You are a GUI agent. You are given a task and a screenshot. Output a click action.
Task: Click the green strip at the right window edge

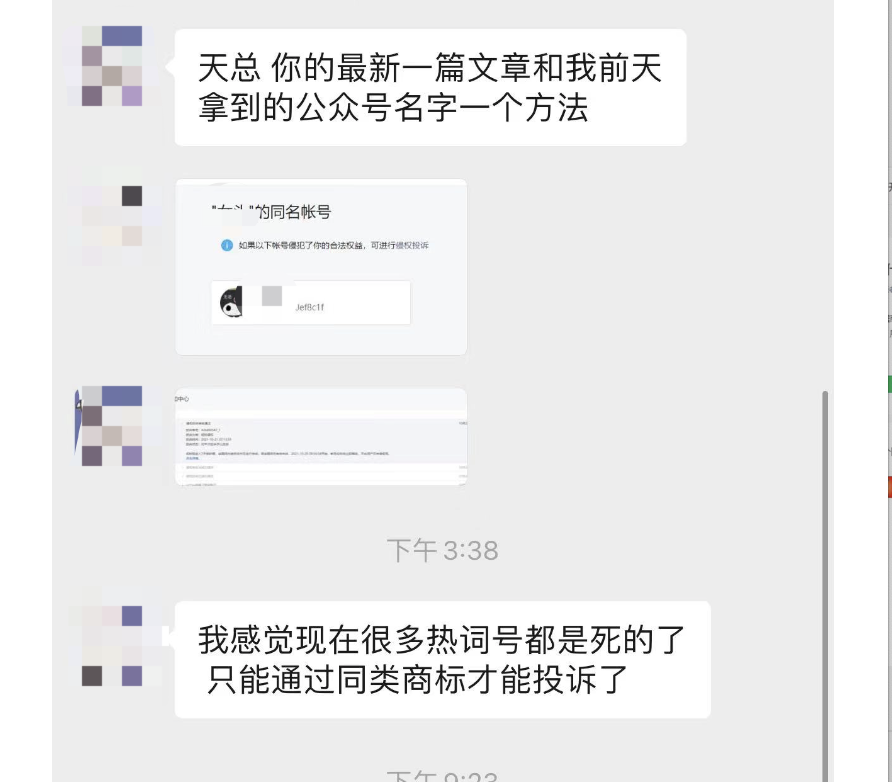[x=889, y=384]
